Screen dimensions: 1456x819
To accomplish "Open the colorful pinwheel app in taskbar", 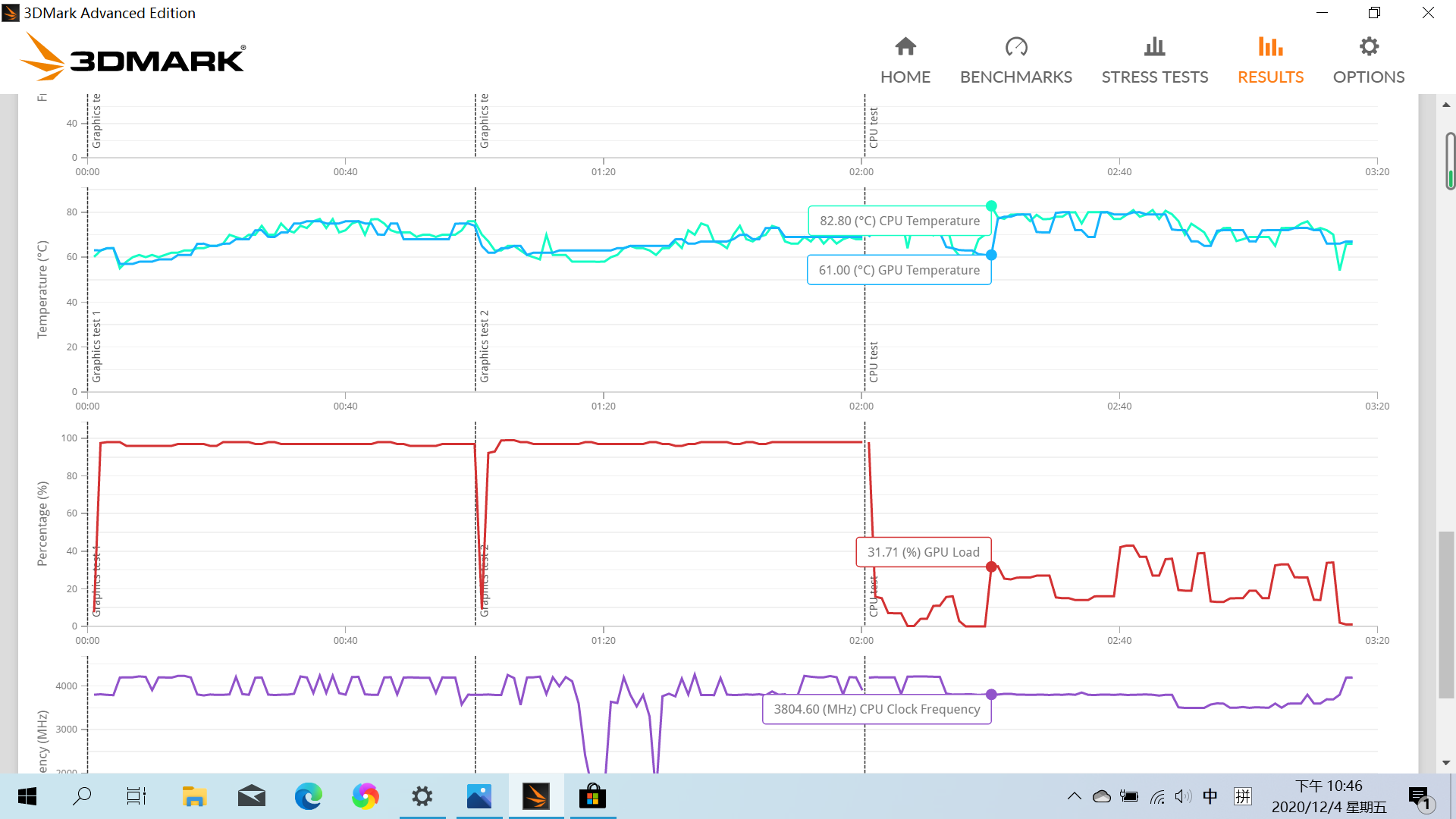I will coord(365,796).
